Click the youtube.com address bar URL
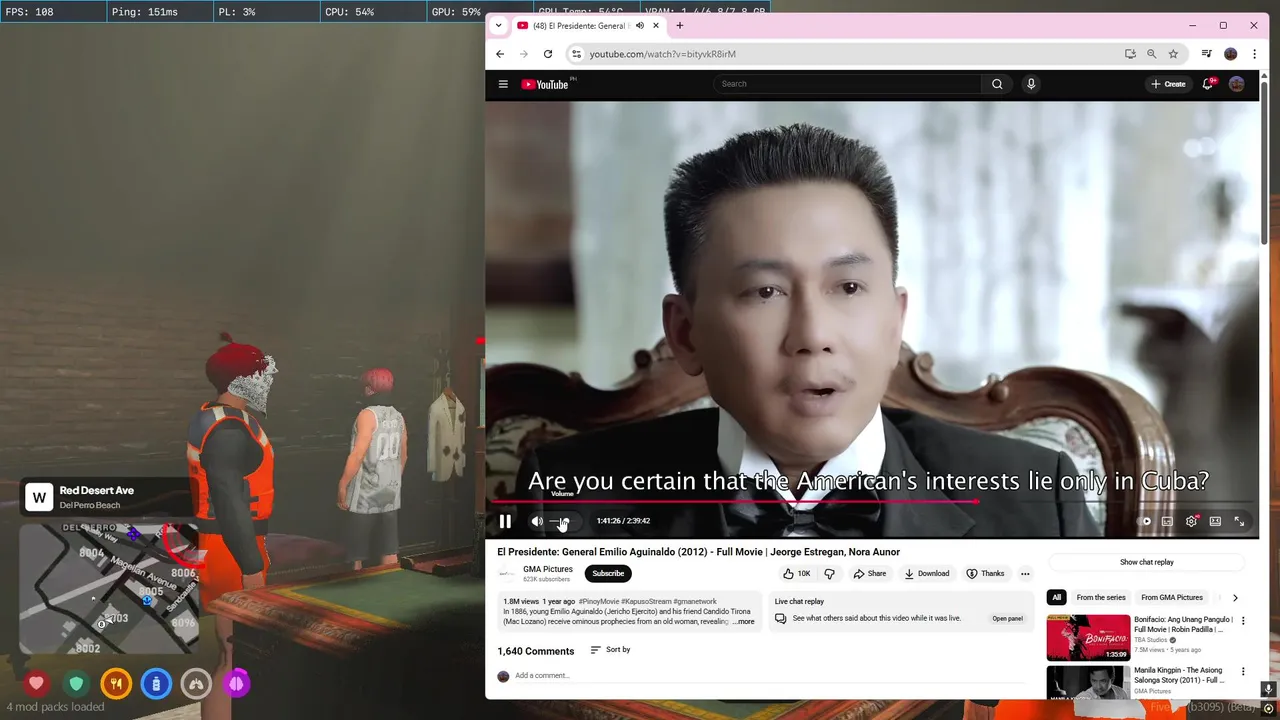The image size is (1280, 720). pos(662,54)
